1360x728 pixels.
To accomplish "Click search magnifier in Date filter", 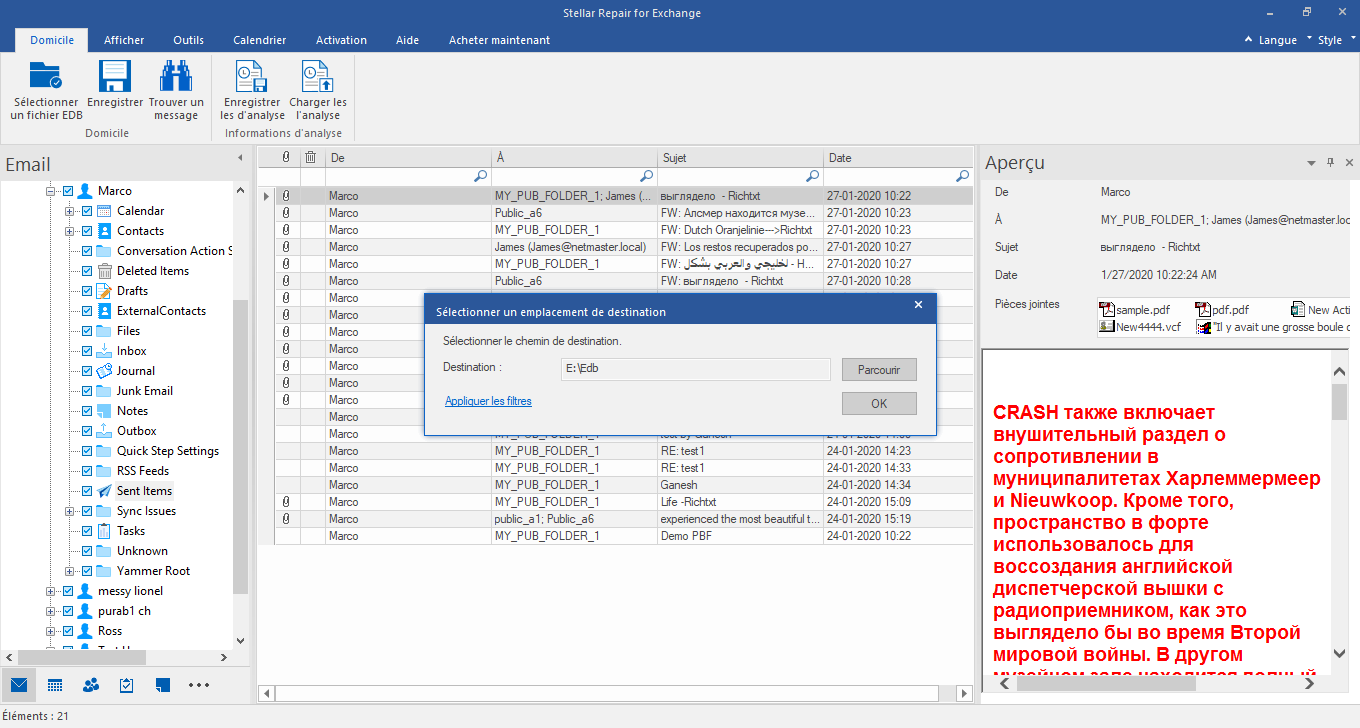I will click(962, 176).
